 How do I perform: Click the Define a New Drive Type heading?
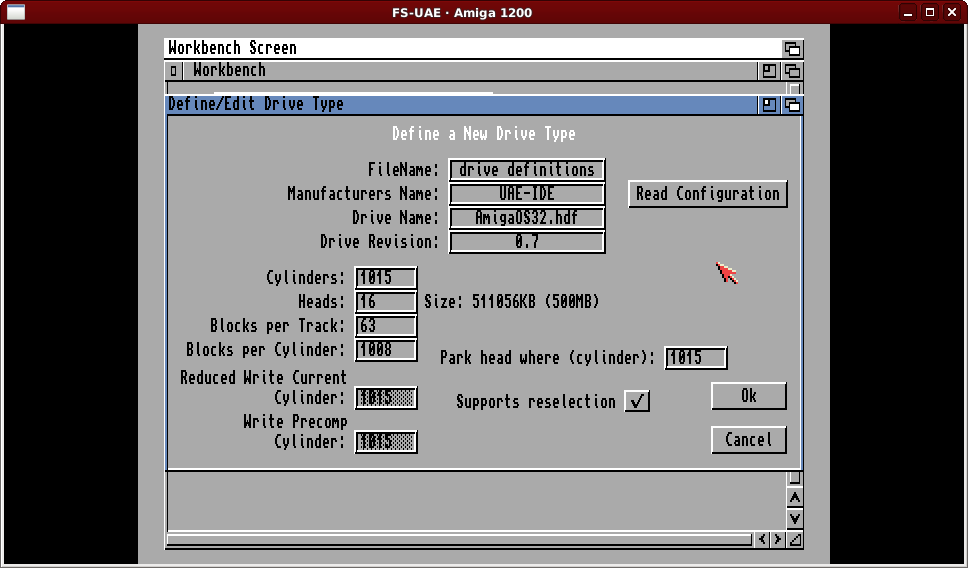point(483,134)
